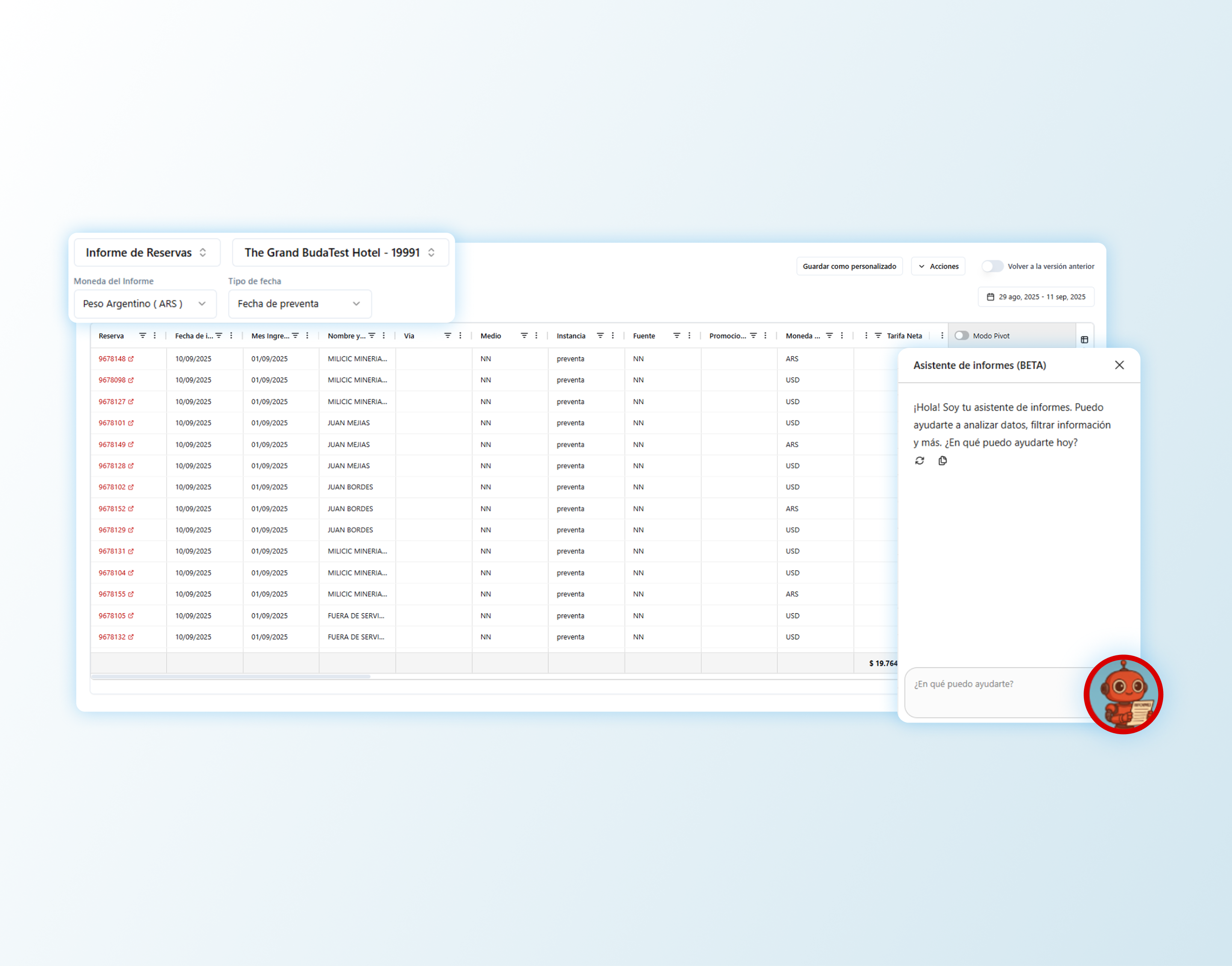Click filter icon on Fuente column
Screen dimensions: 1232x966
coord(676,335)
